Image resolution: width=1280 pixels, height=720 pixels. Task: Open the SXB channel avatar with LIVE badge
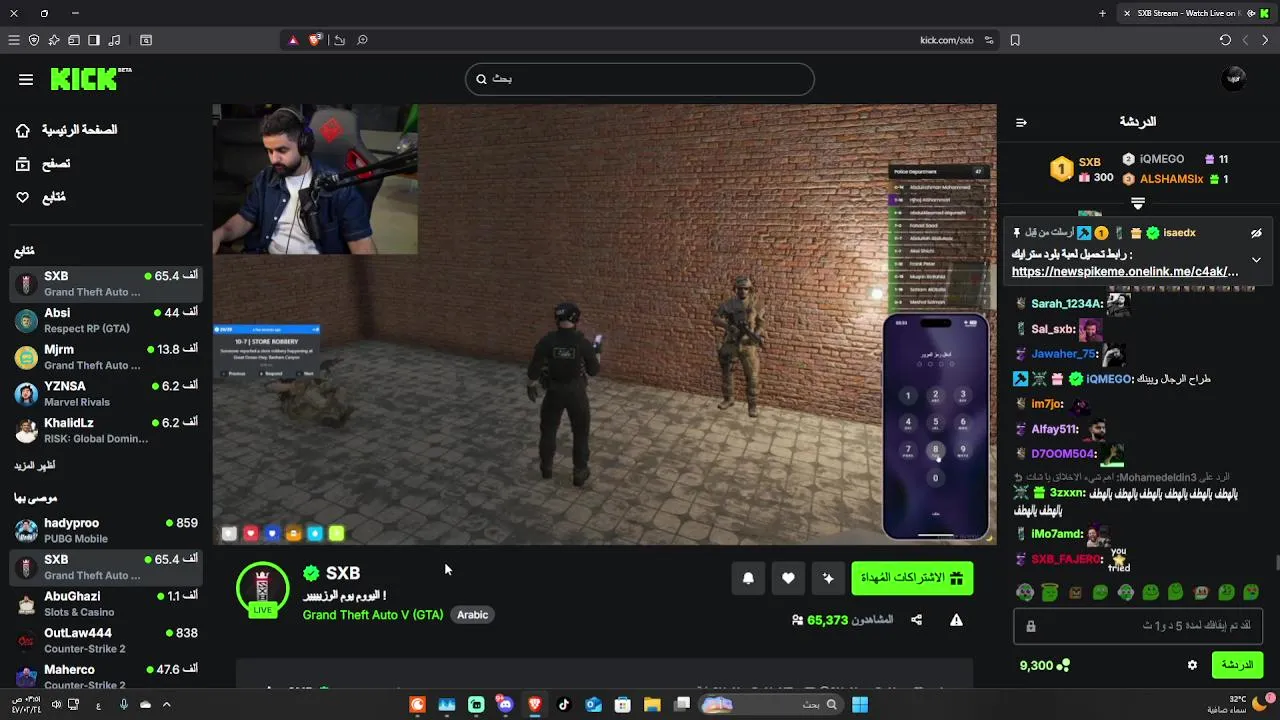click(x=262, y=589)
